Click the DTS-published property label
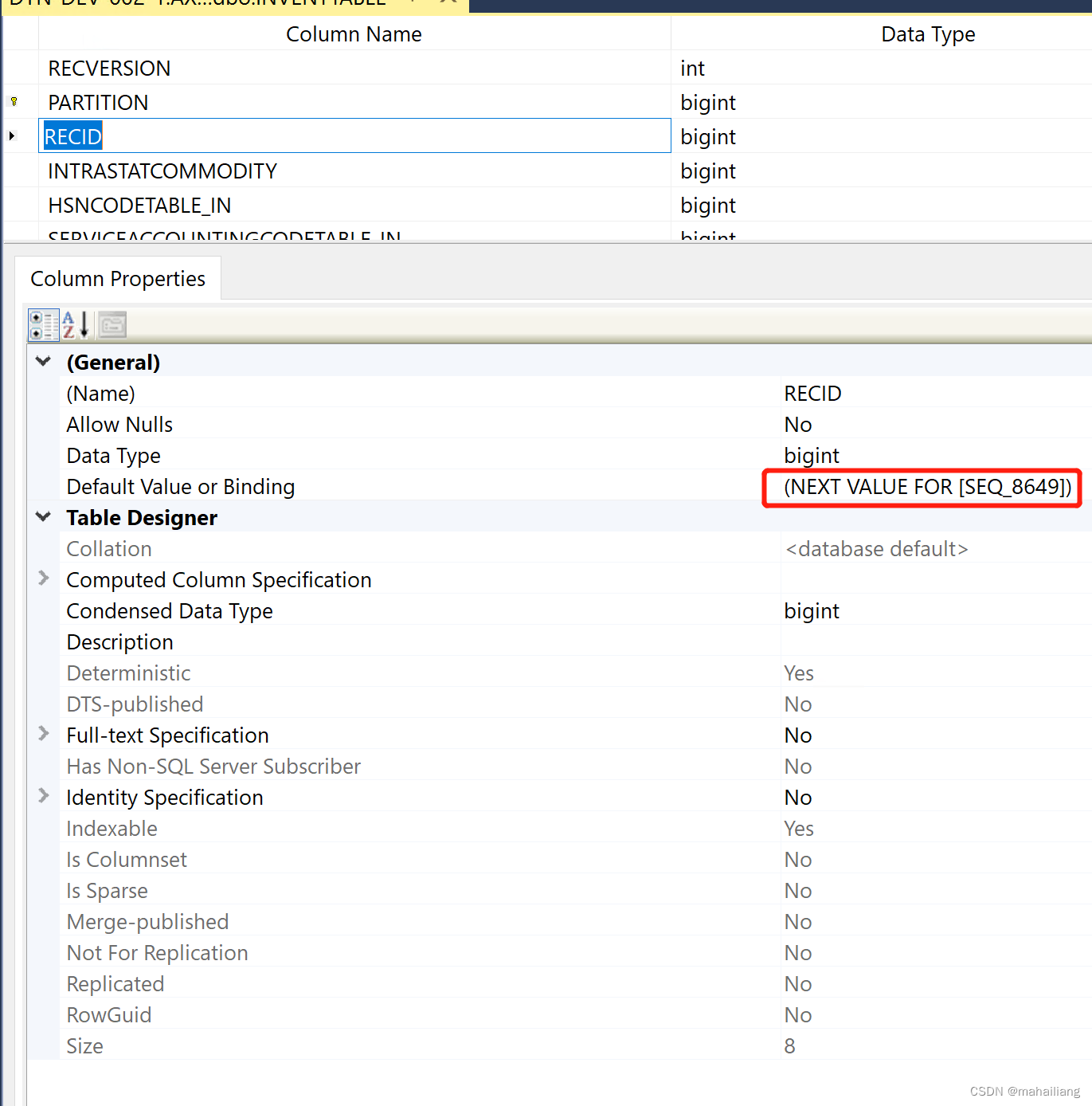This screenshot has height=1106, width=1092. (x=135, y=704)
